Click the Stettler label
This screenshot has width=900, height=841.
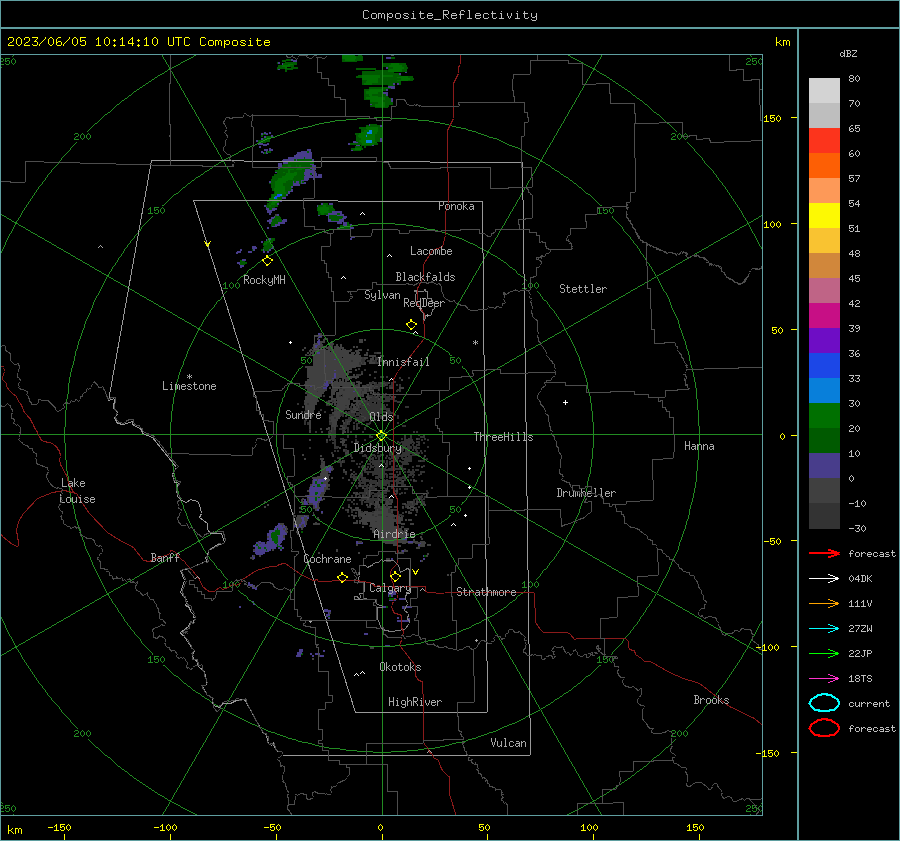click(x=583, y=289)
